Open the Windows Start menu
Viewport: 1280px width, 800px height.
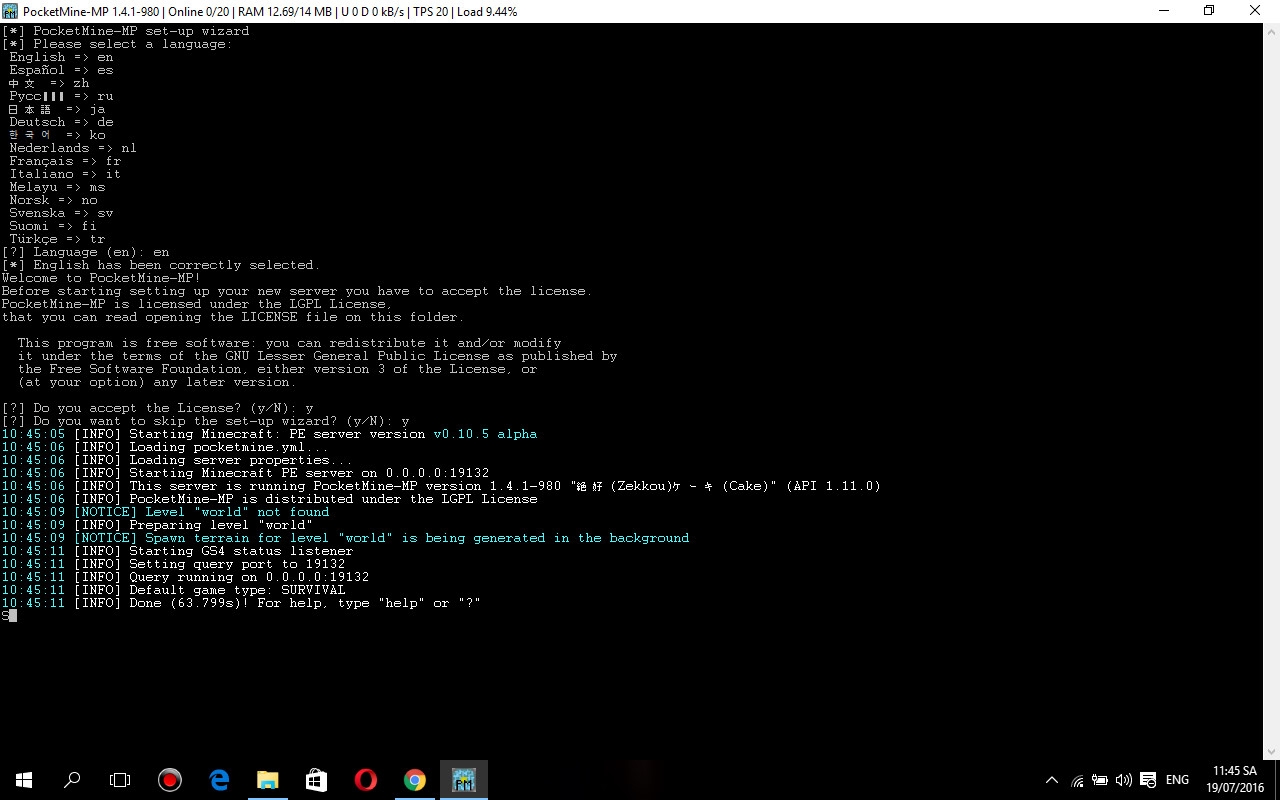(24, 780)
